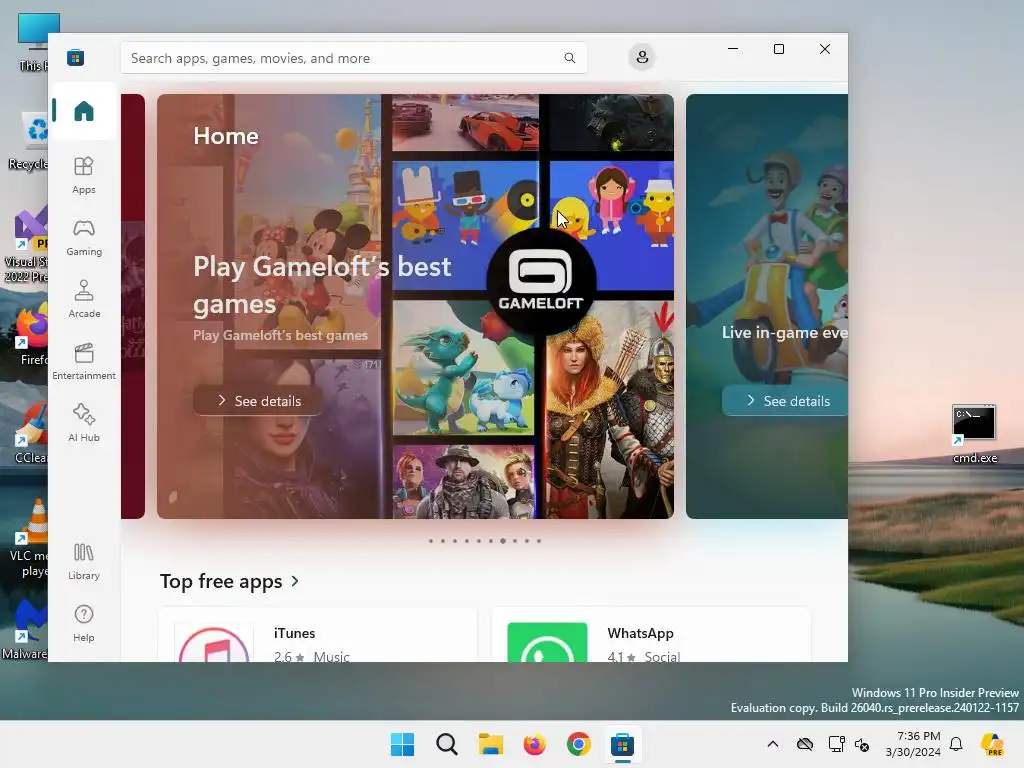Screen dimensions: 1024x768
Task: Open Help in the Store sidebar
Action: pyautogui.click(x=84, y=624)
